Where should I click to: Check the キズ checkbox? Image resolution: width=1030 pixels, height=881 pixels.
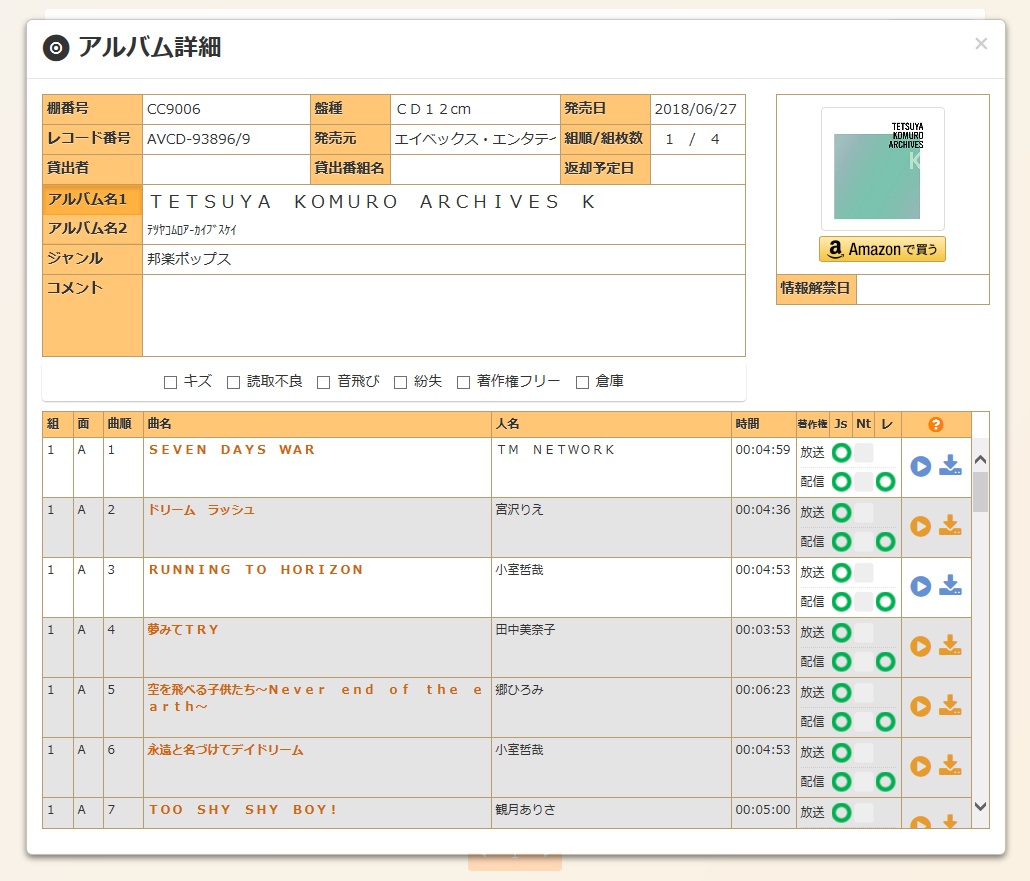pyautogui.click(x=170, y=382)
